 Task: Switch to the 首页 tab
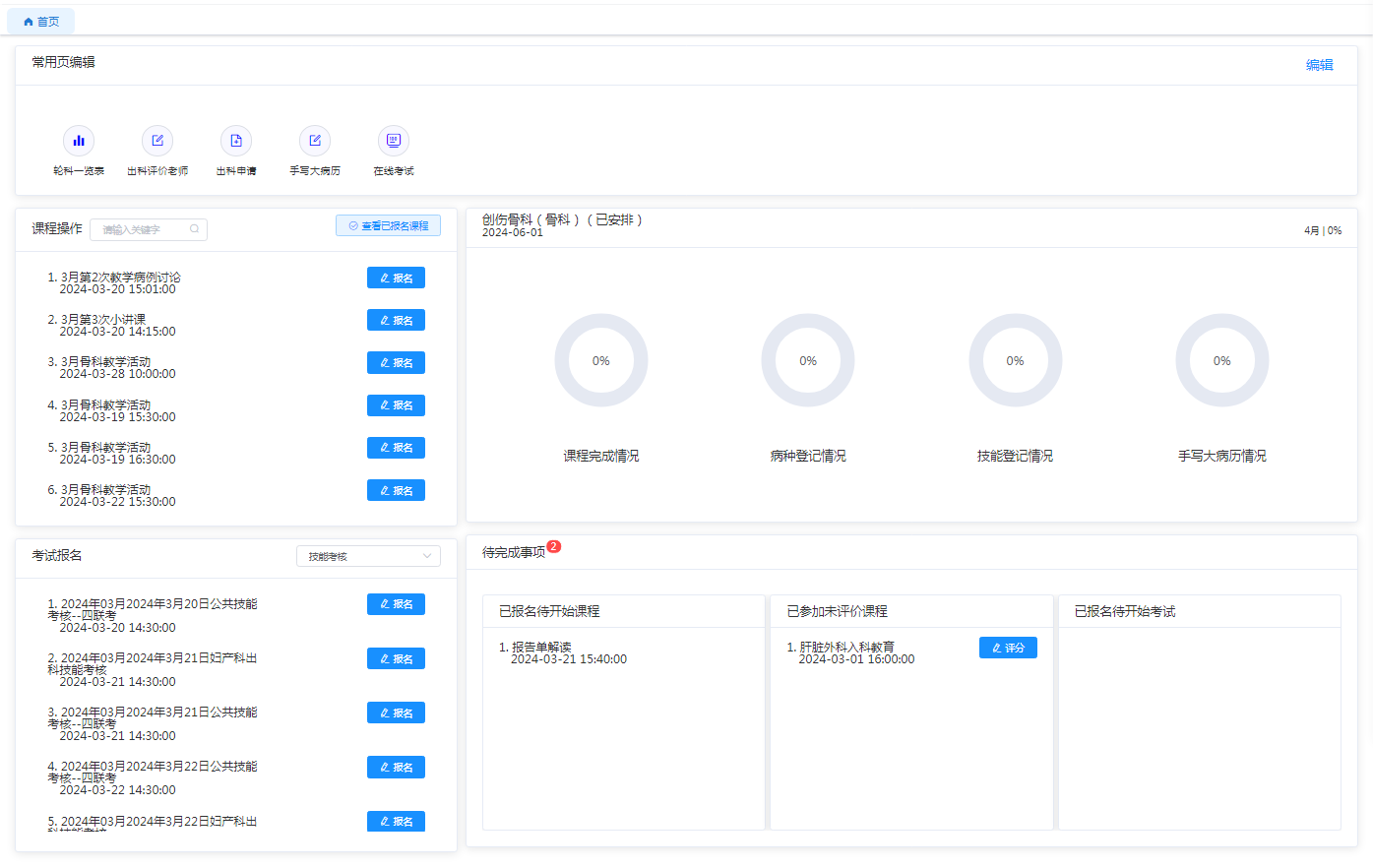click(41, 22)
